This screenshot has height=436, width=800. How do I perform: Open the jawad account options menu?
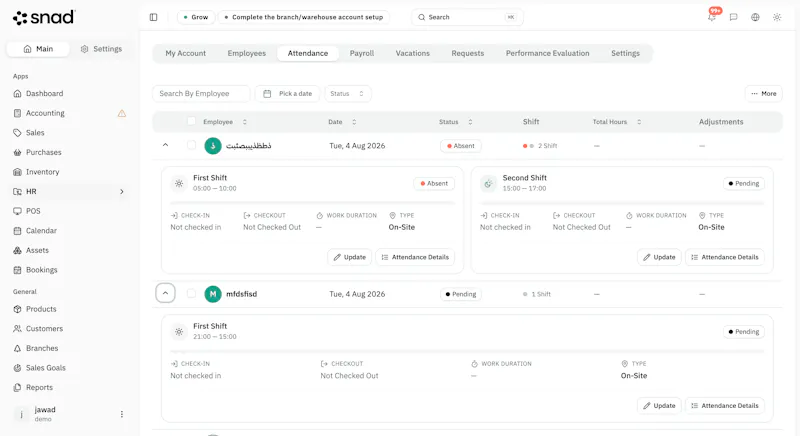(x=121, y=414)
